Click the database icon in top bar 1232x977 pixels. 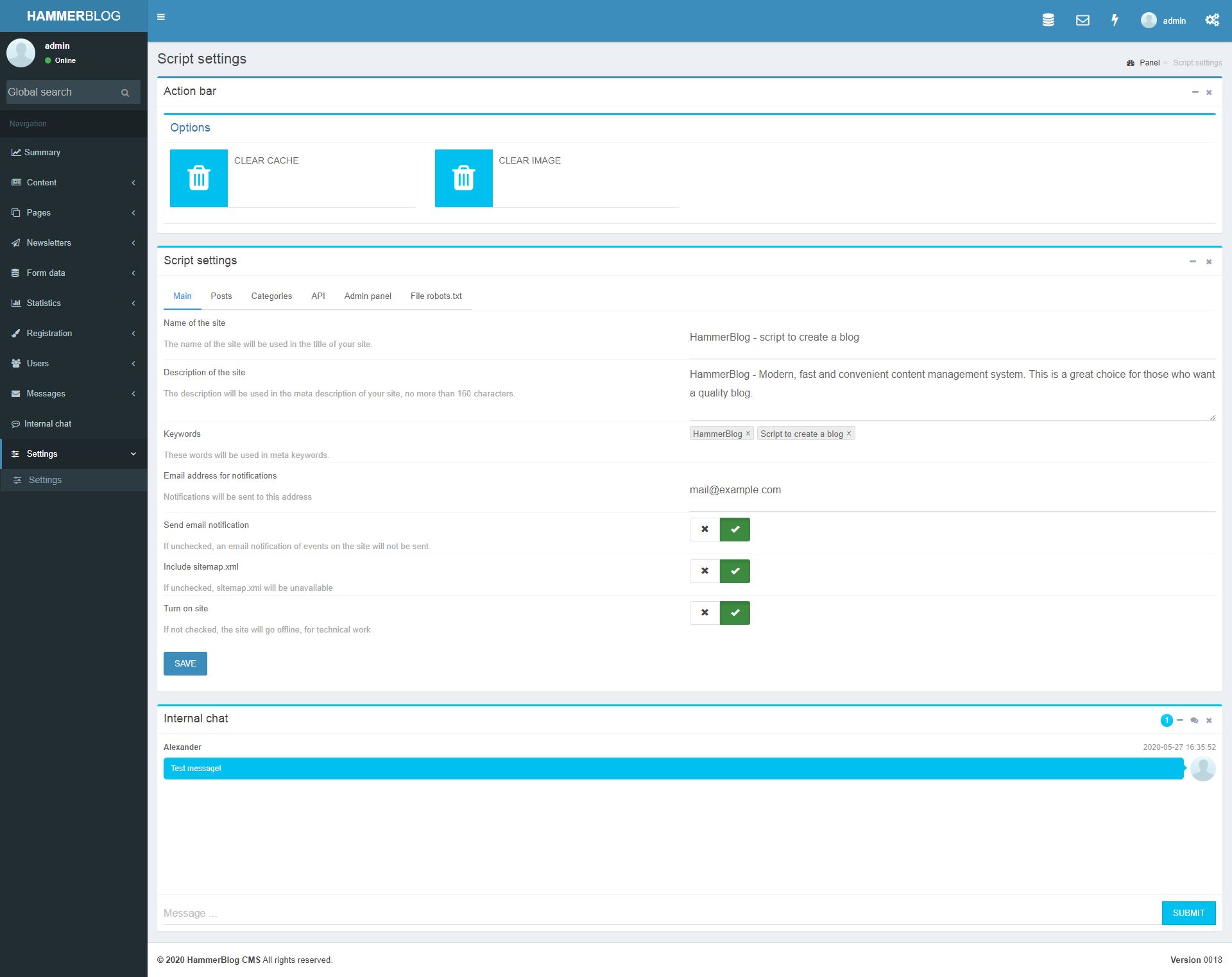click(x=1048, y=20)
